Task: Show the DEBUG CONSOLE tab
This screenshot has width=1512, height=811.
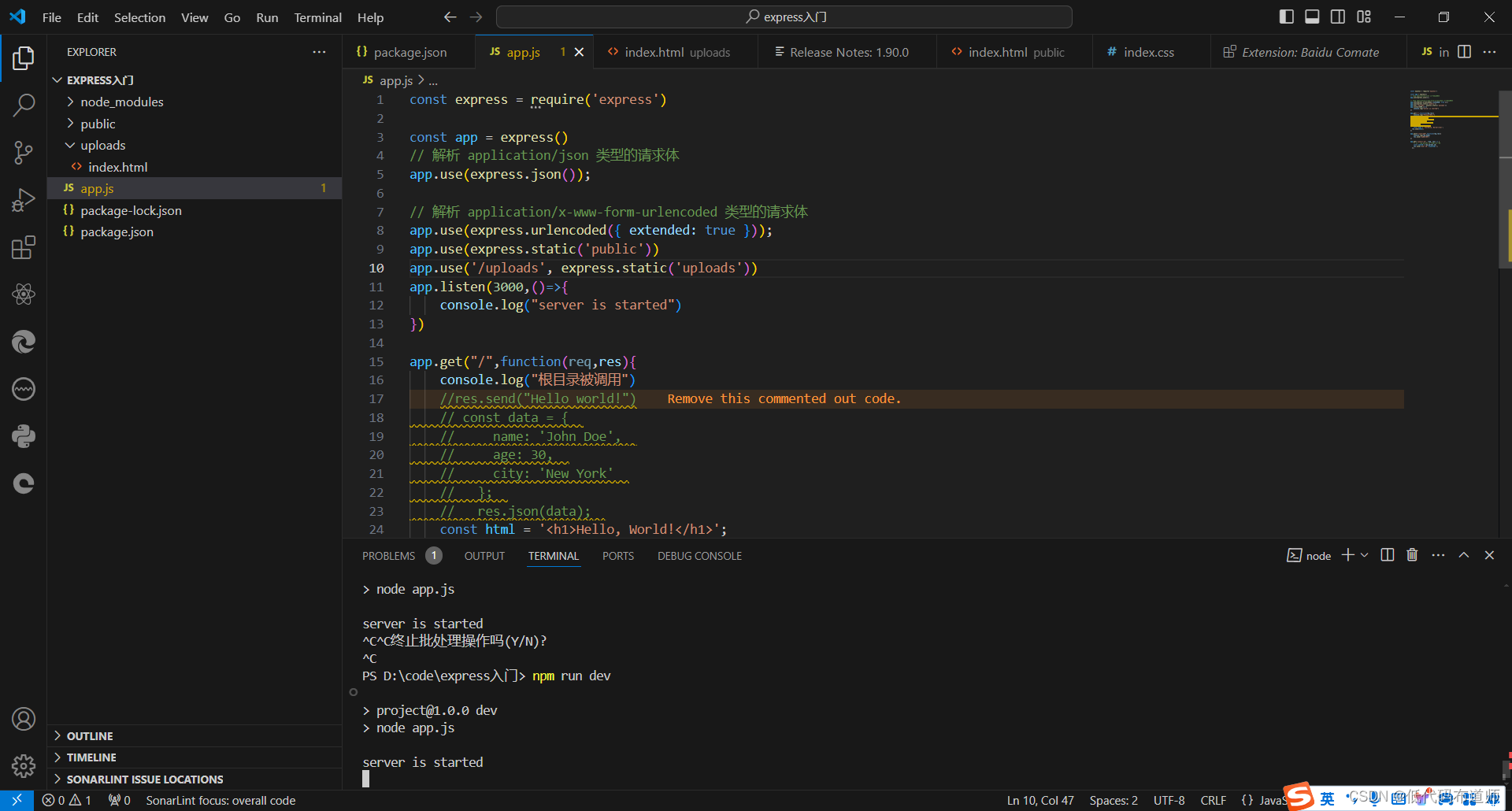Action: tap(699, 556)
